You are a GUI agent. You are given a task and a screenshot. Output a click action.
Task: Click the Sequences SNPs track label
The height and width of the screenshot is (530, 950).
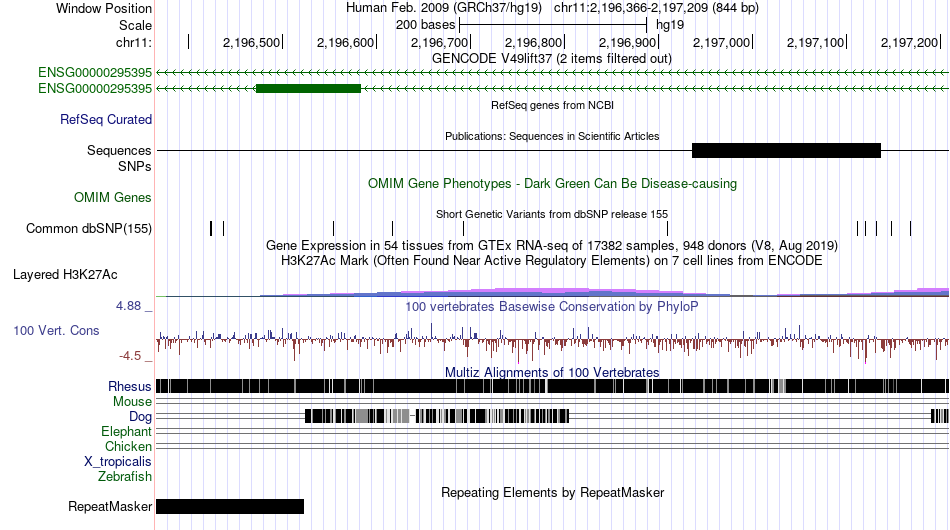(119, 158)
